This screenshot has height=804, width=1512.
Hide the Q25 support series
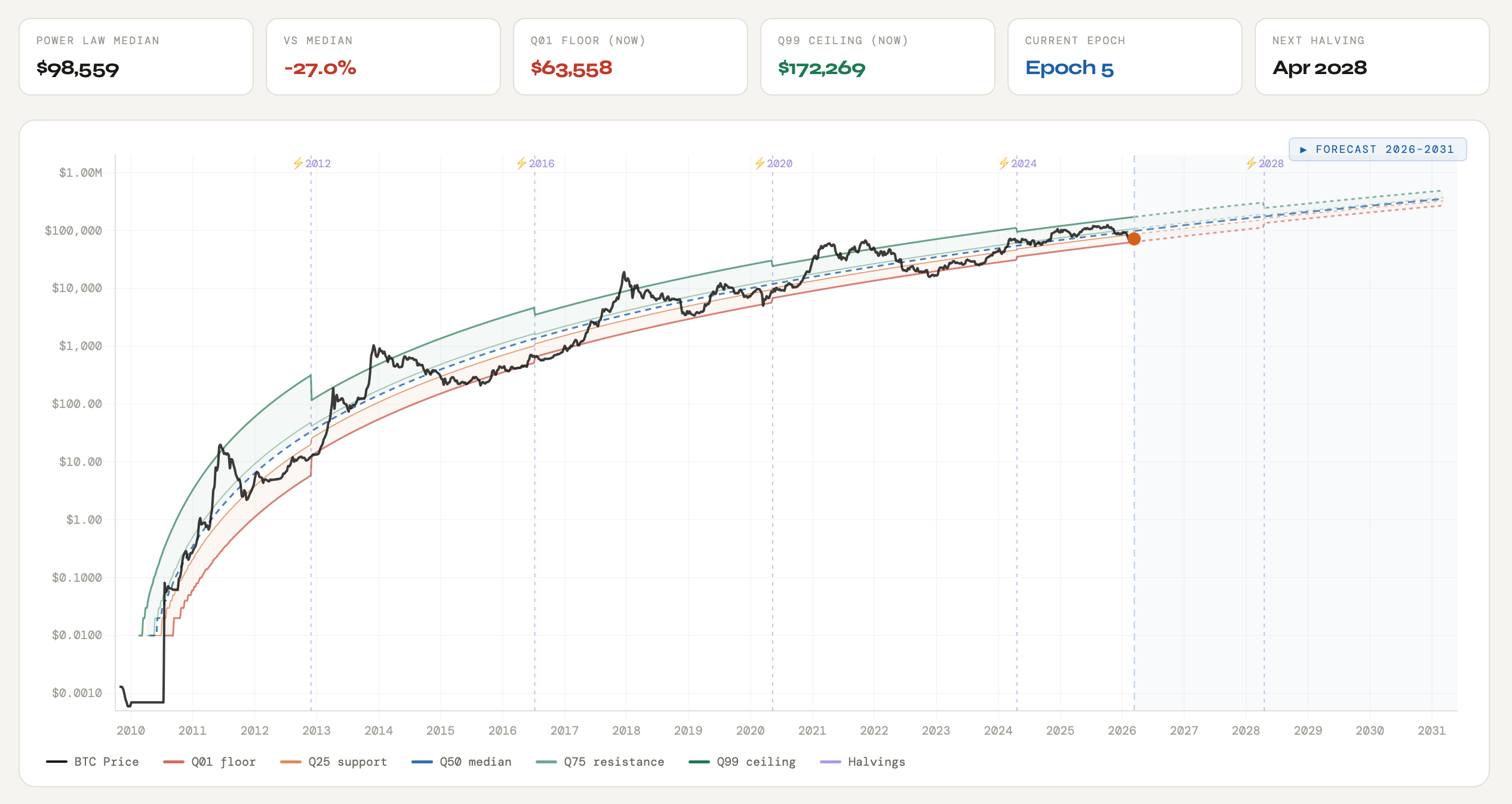334,762
